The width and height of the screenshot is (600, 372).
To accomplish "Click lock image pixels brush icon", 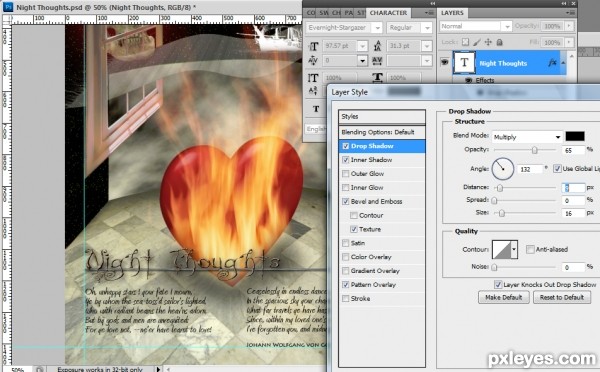I will point(477,42).
